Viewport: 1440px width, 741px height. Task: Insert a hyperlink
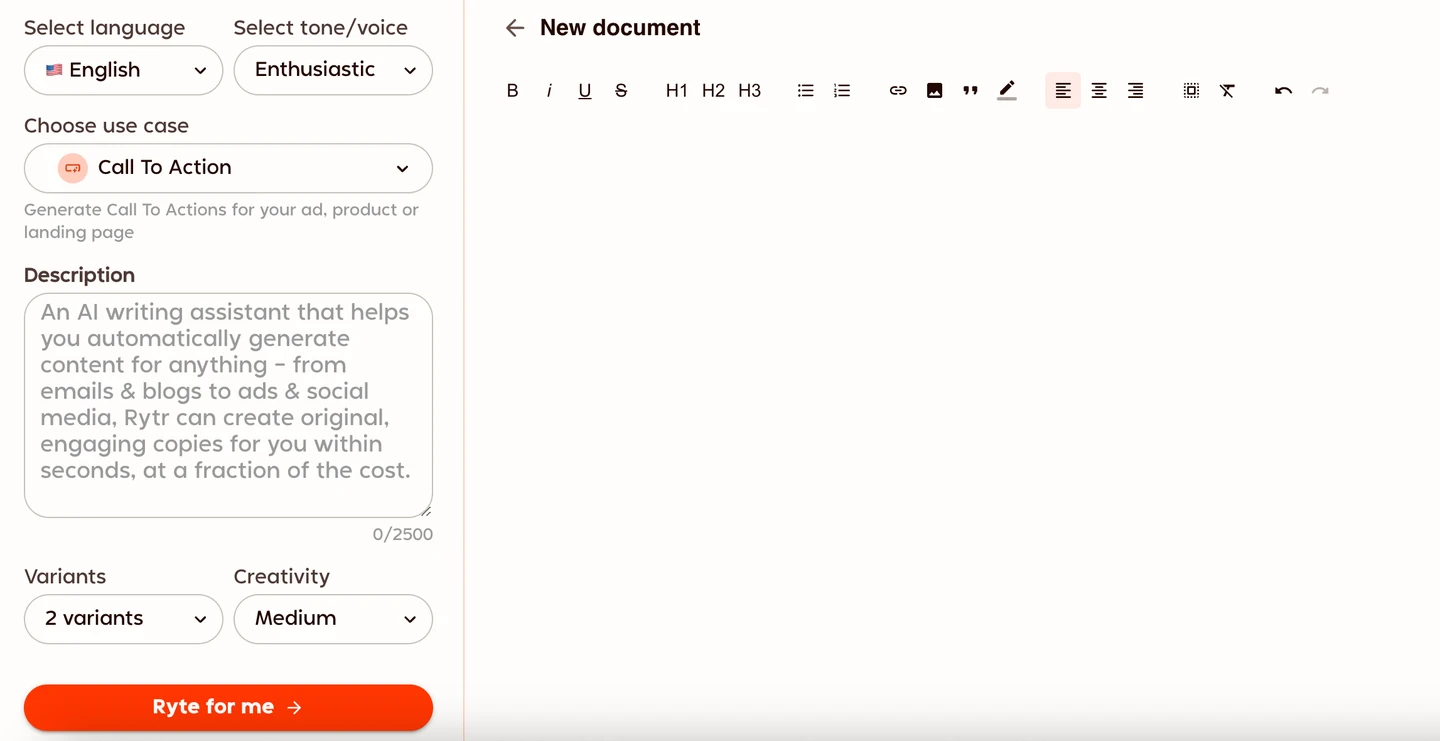coord(898,91)
